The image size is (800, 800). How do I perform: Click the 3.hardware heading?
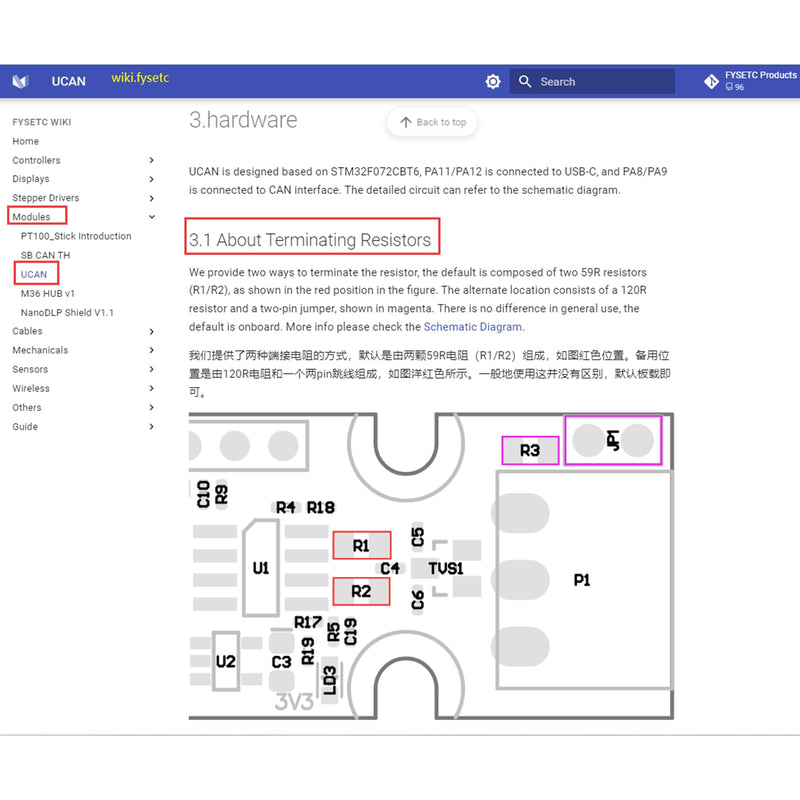tap(243, 120)
